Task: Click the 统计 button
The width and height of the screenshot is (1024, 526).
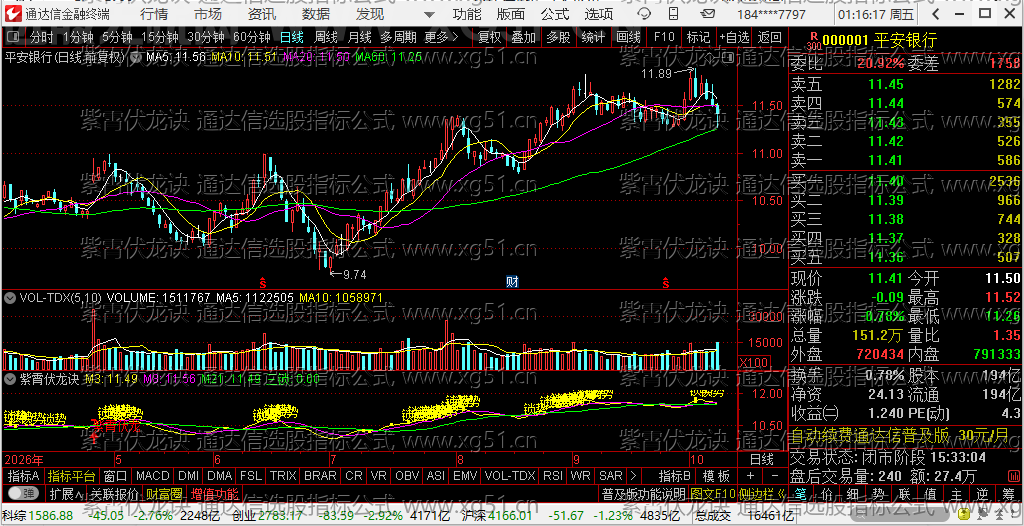Action: tap(593, 37)
